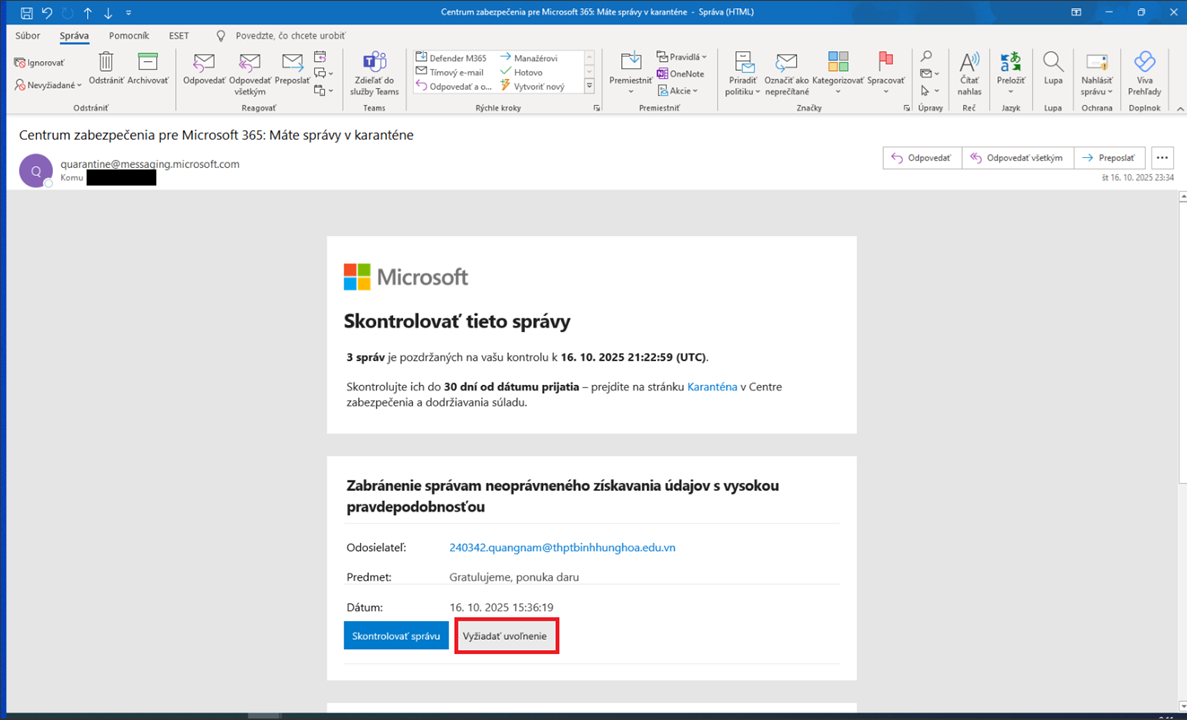This screenshot has width=1187, height=720.
Task: Click the Skontrolovať správu button
Action: click(396, 636)
